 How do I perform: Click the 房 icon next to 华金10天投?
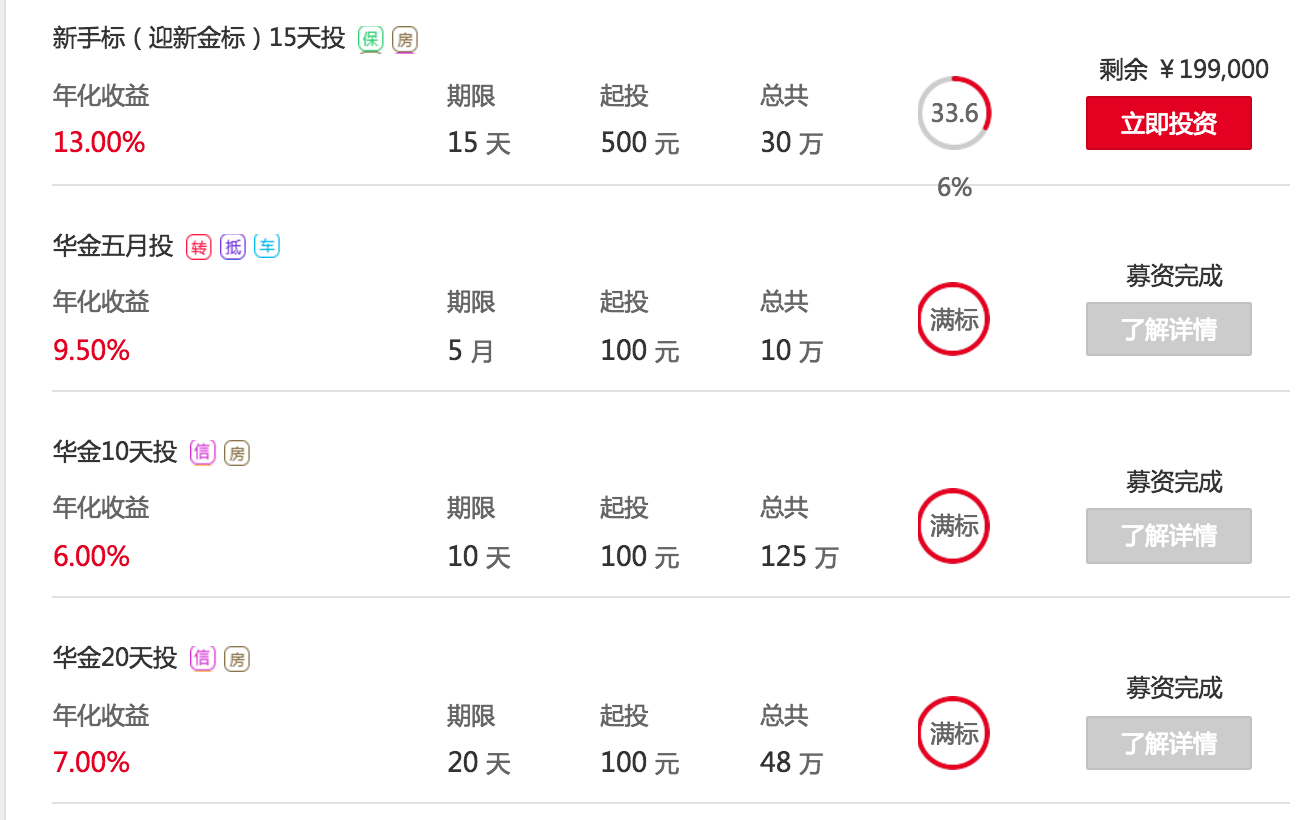point(237,453)
